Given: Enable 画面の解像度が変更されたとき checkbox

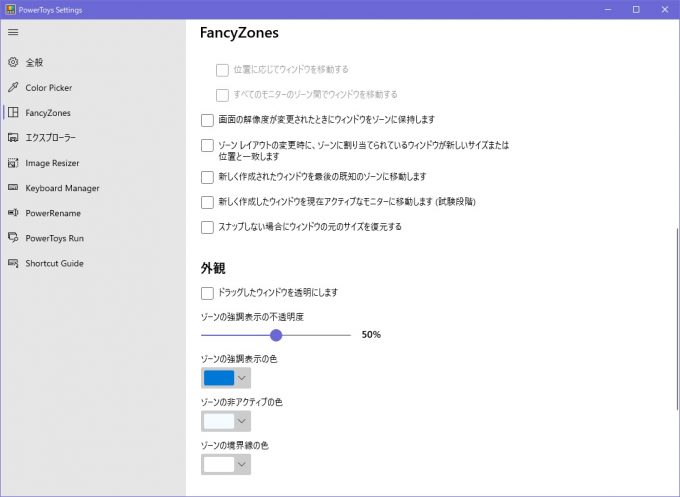Looking at the screenshot, I should pyautogui.click(x=207, y=120).
